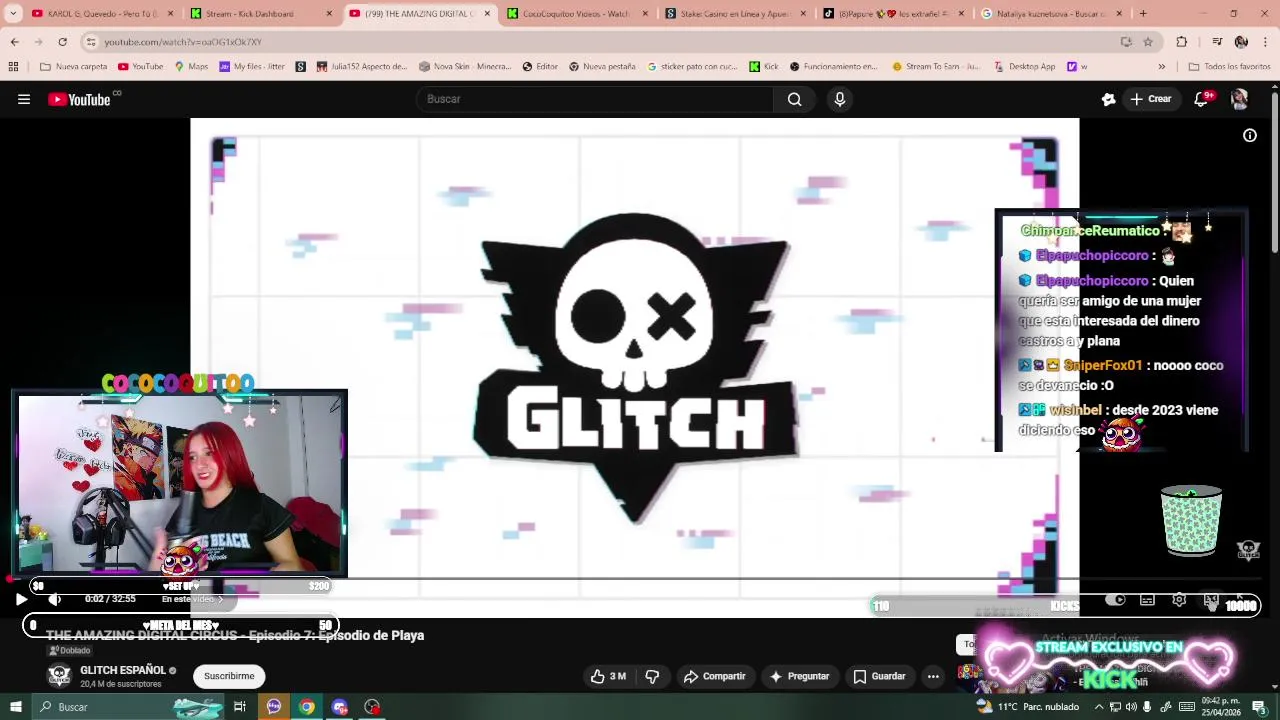Play the video
The width and height of the screenshot is (1280, 720).
21,599
